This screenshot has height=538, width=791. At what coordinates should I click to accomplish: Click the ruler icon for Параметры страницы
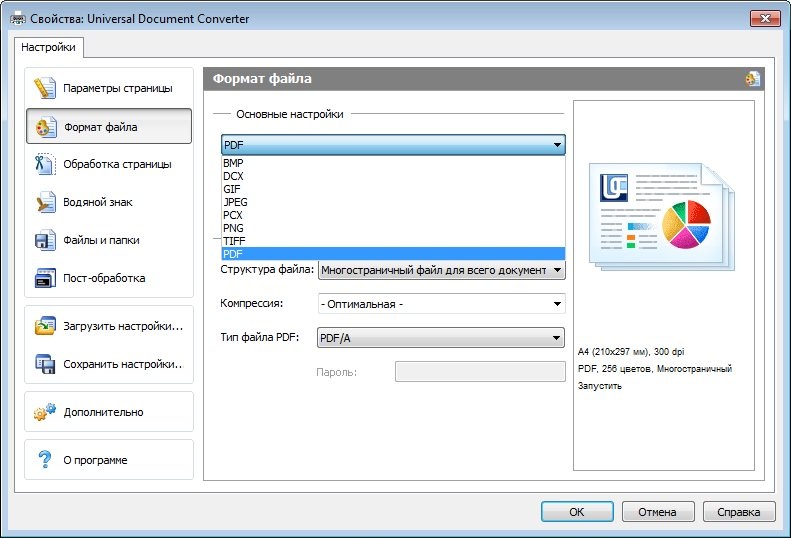click(45, 88)
